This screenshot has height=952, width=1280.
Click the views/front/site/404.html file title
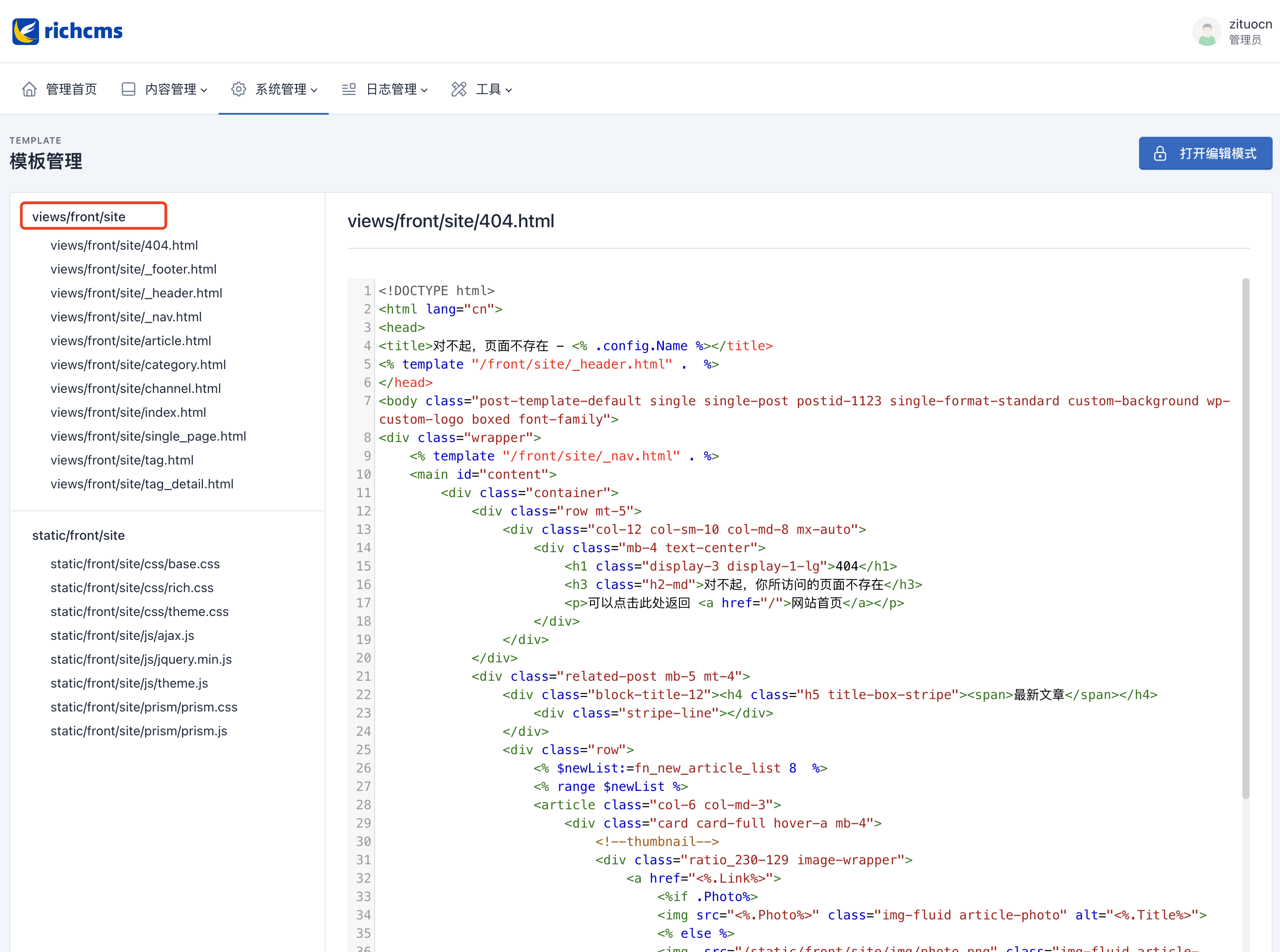(x=451, y=221)
